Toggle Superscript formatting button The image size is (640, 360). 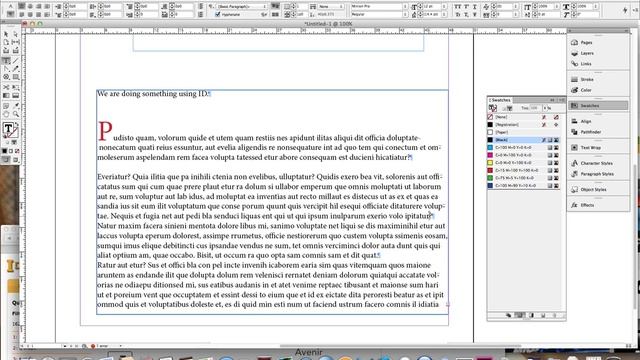pyautogui.click(x=466, y=7)
